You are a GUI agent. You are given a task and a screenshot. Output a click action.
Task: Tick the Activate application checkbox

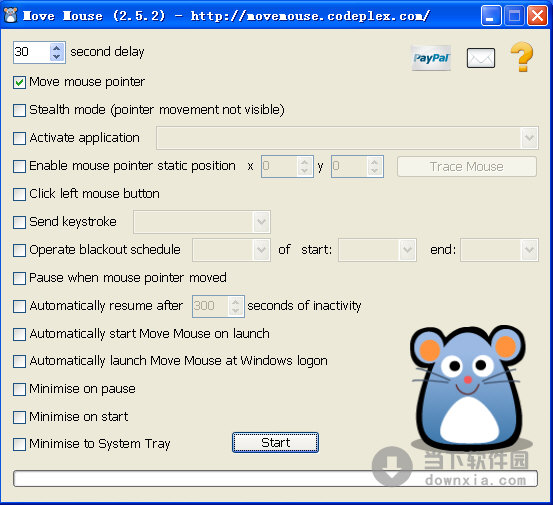19,138
